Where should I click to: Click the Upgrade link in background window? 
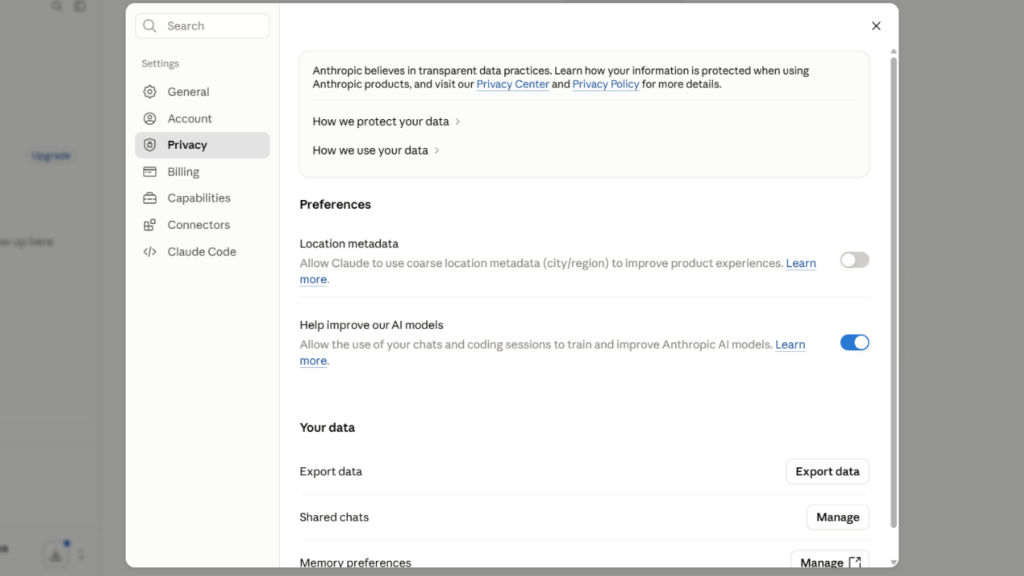51,155
